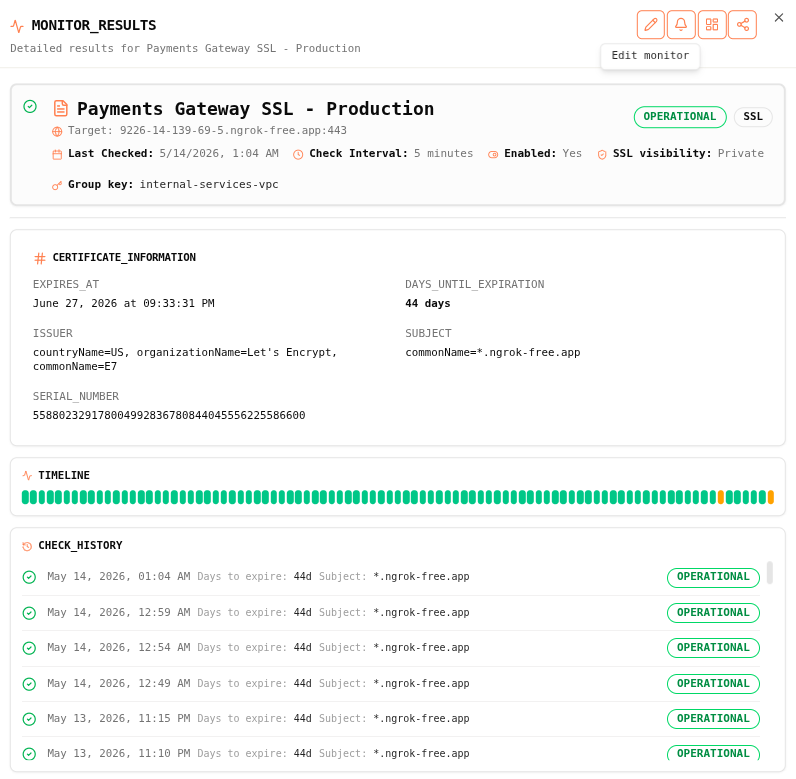This screenshot has height=779, width=796.
Task: Close the monitor results panel
Action: [x=779, y=18]
